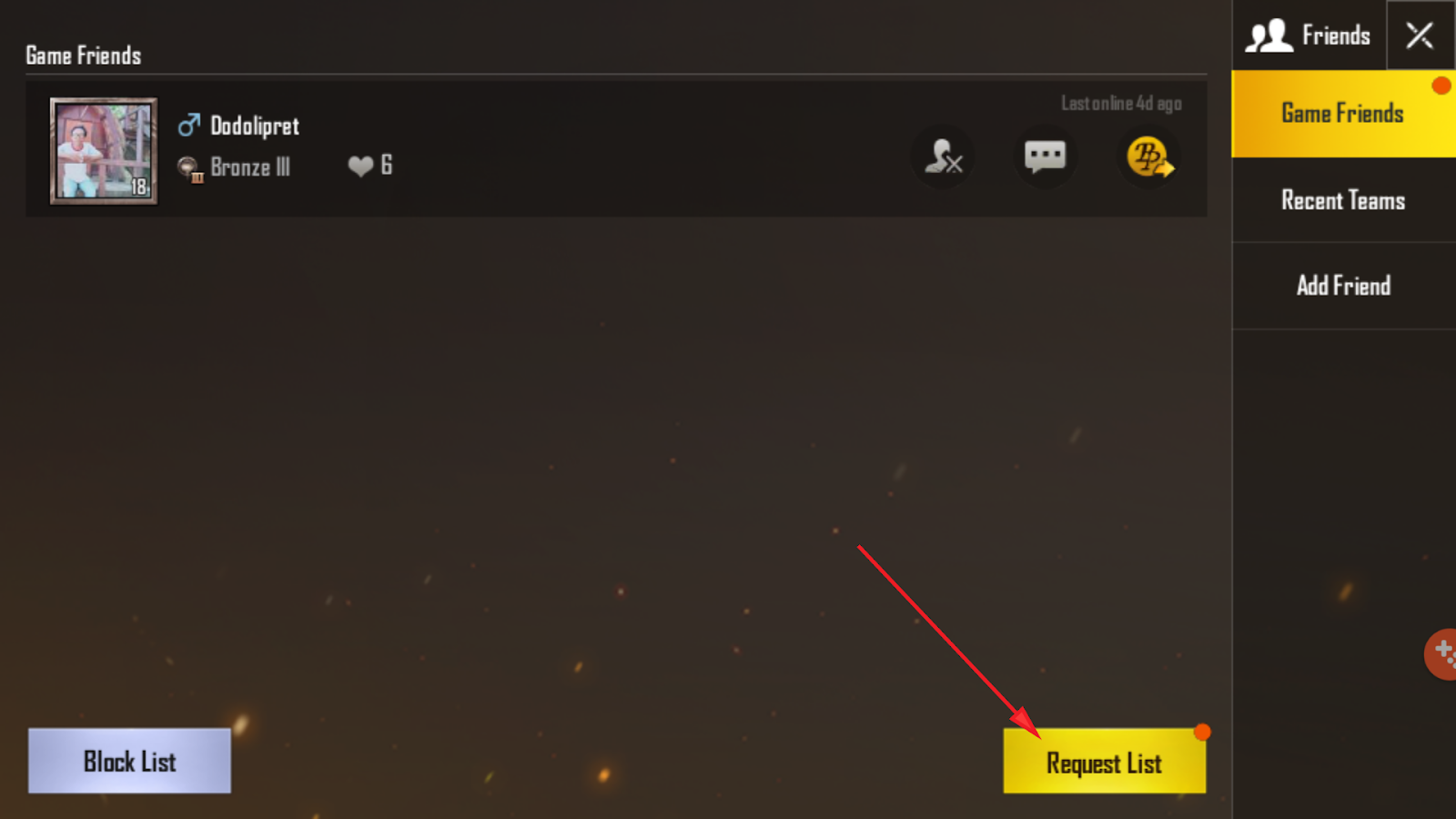
Task: Click the 'Last online 4d ago' status text
Action: (x=1121, y=104)
